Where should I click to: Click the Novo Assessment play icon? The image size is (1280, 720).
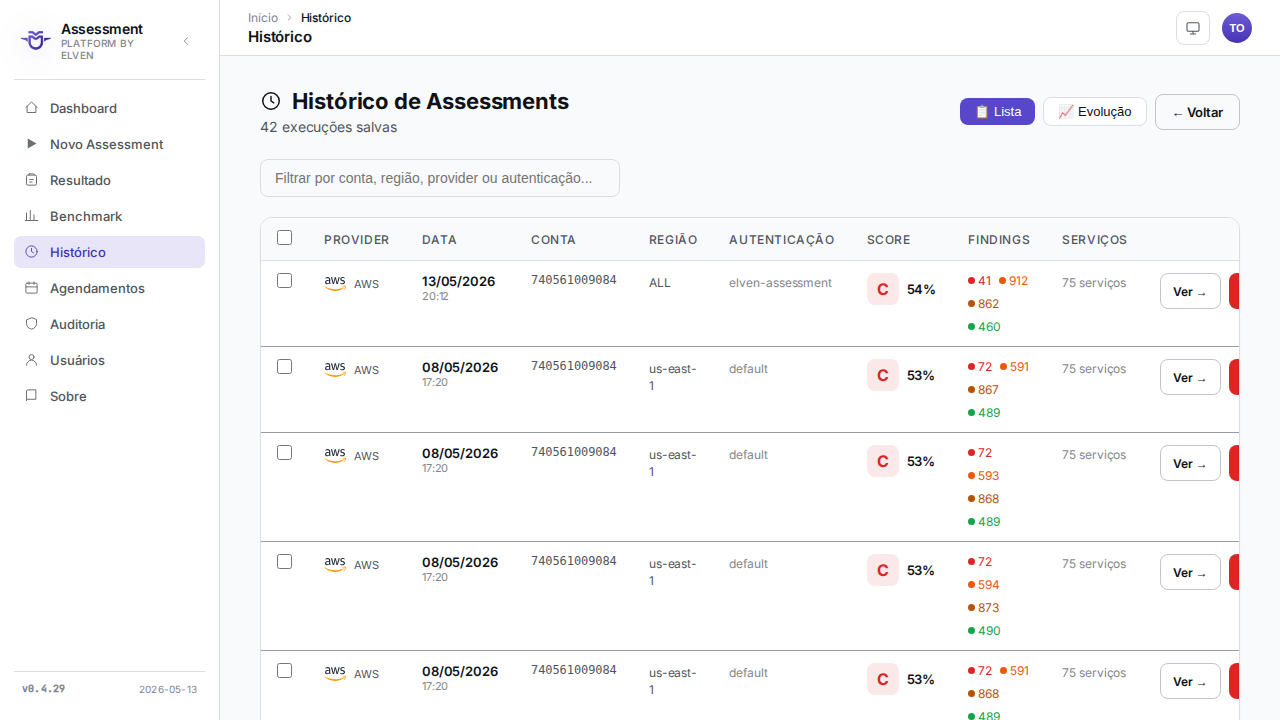(x=31, y=144)
